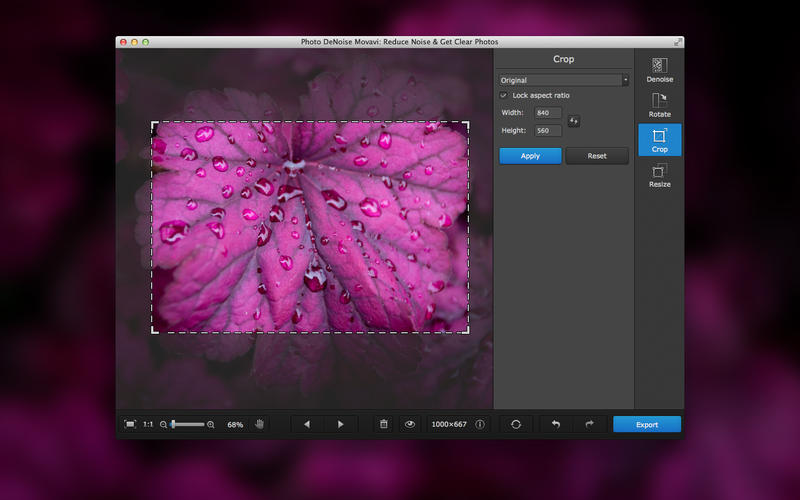Click the bottom-left crop corner handle

click(x=154, y=331)
